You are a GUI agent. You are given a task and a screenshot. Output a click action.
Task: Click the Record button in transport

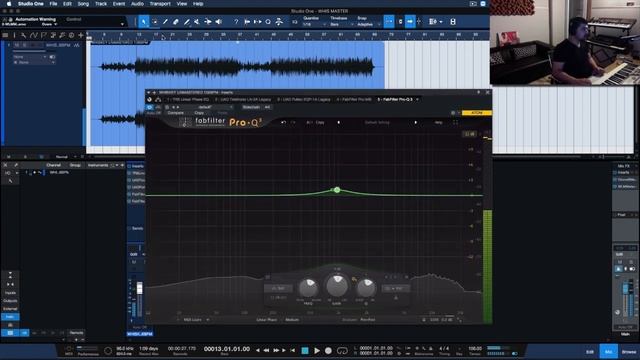328,351
